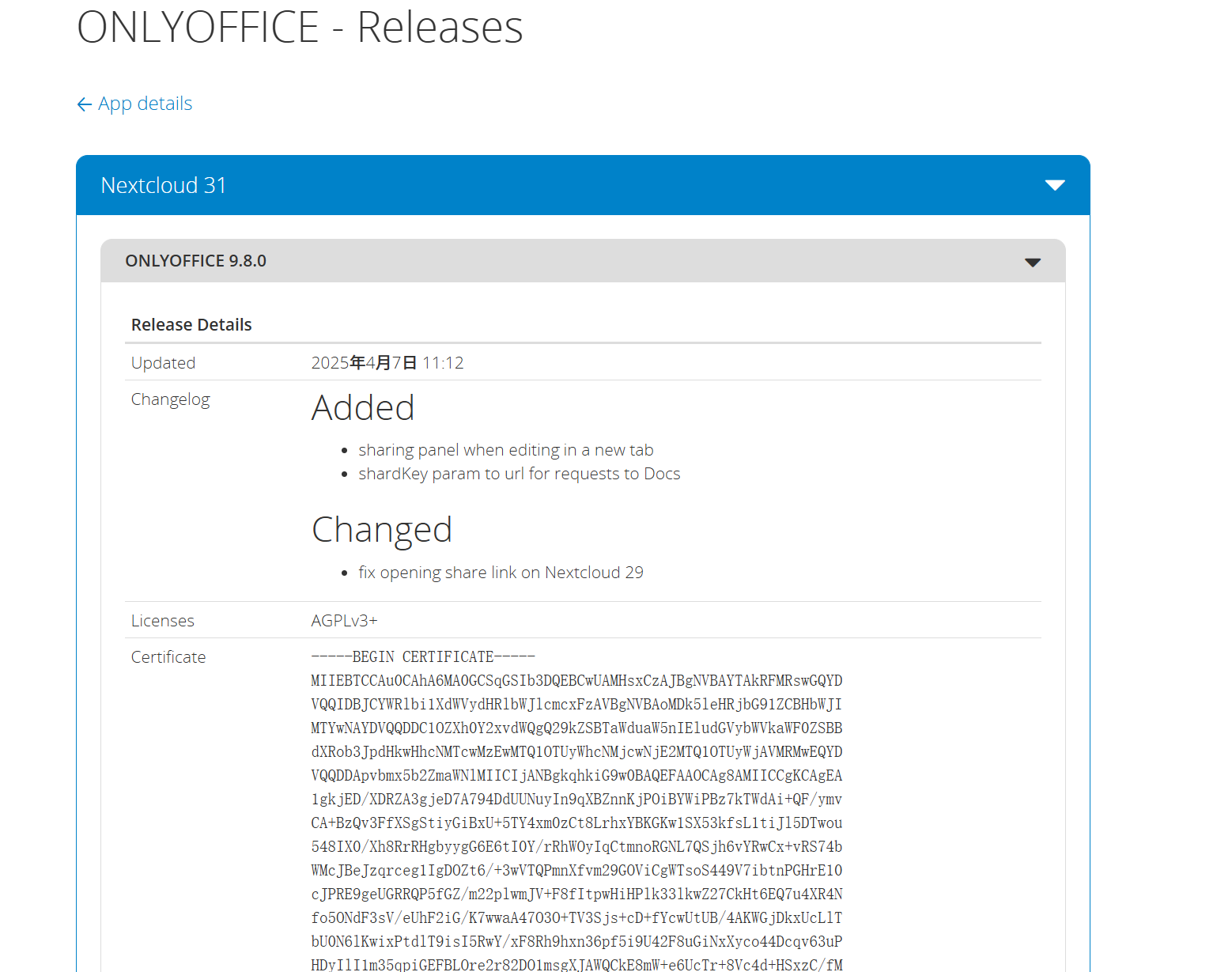Select 'fix opening share link on Nextcloud 29'

pyautogui.click(x=501, y=573)
